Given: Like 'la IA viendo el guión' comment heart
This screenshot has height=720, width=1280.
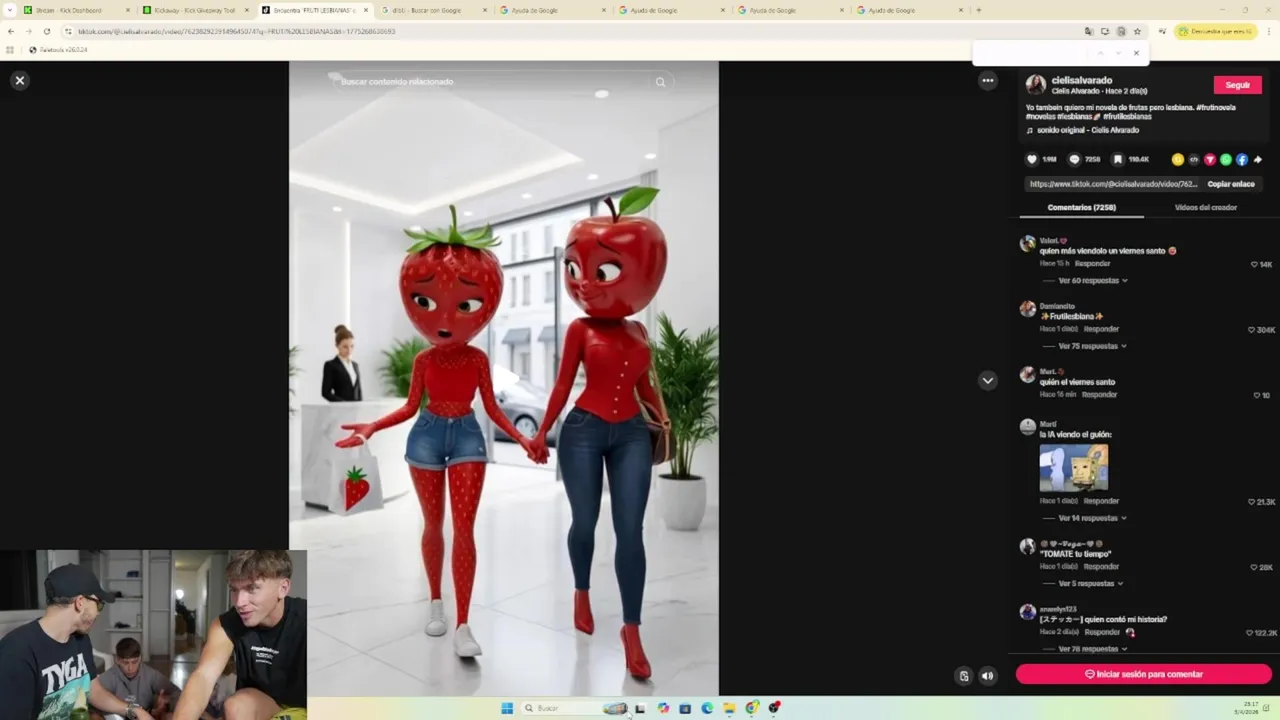Looking at the screenshot, I should click(x=1251, y=501).
